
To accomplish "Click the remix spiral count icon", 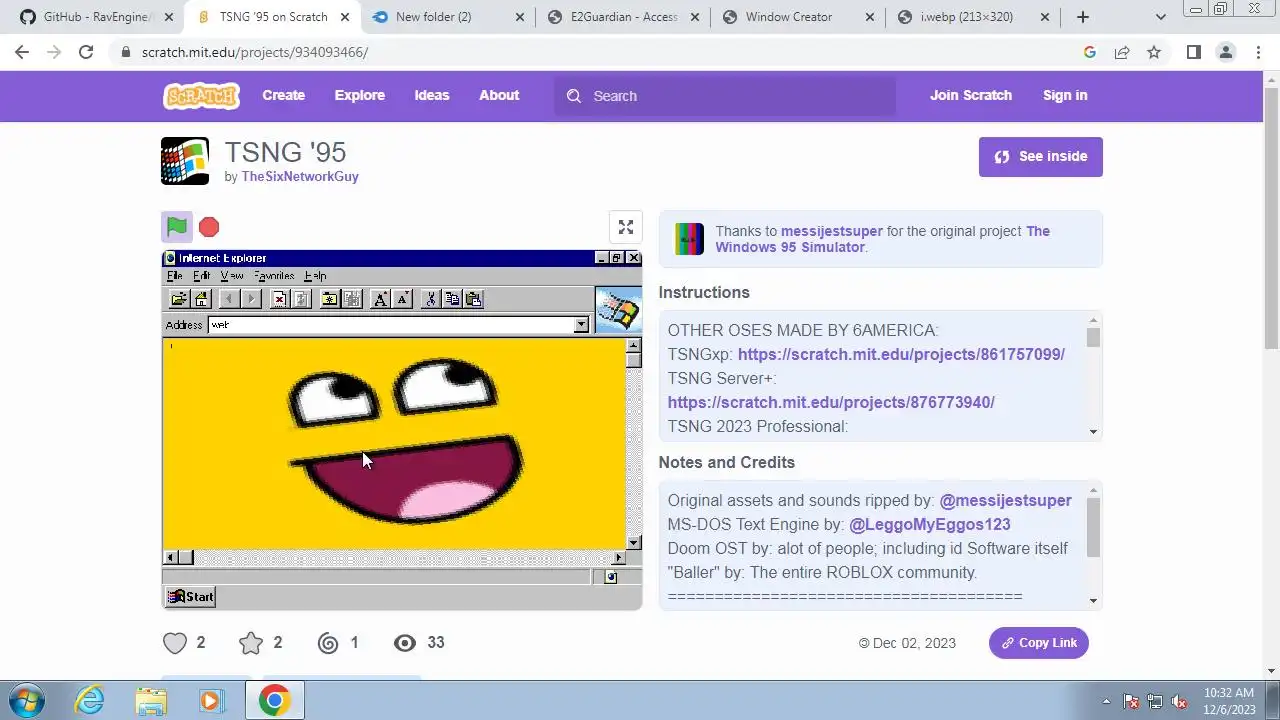I will tap(328, 643).
